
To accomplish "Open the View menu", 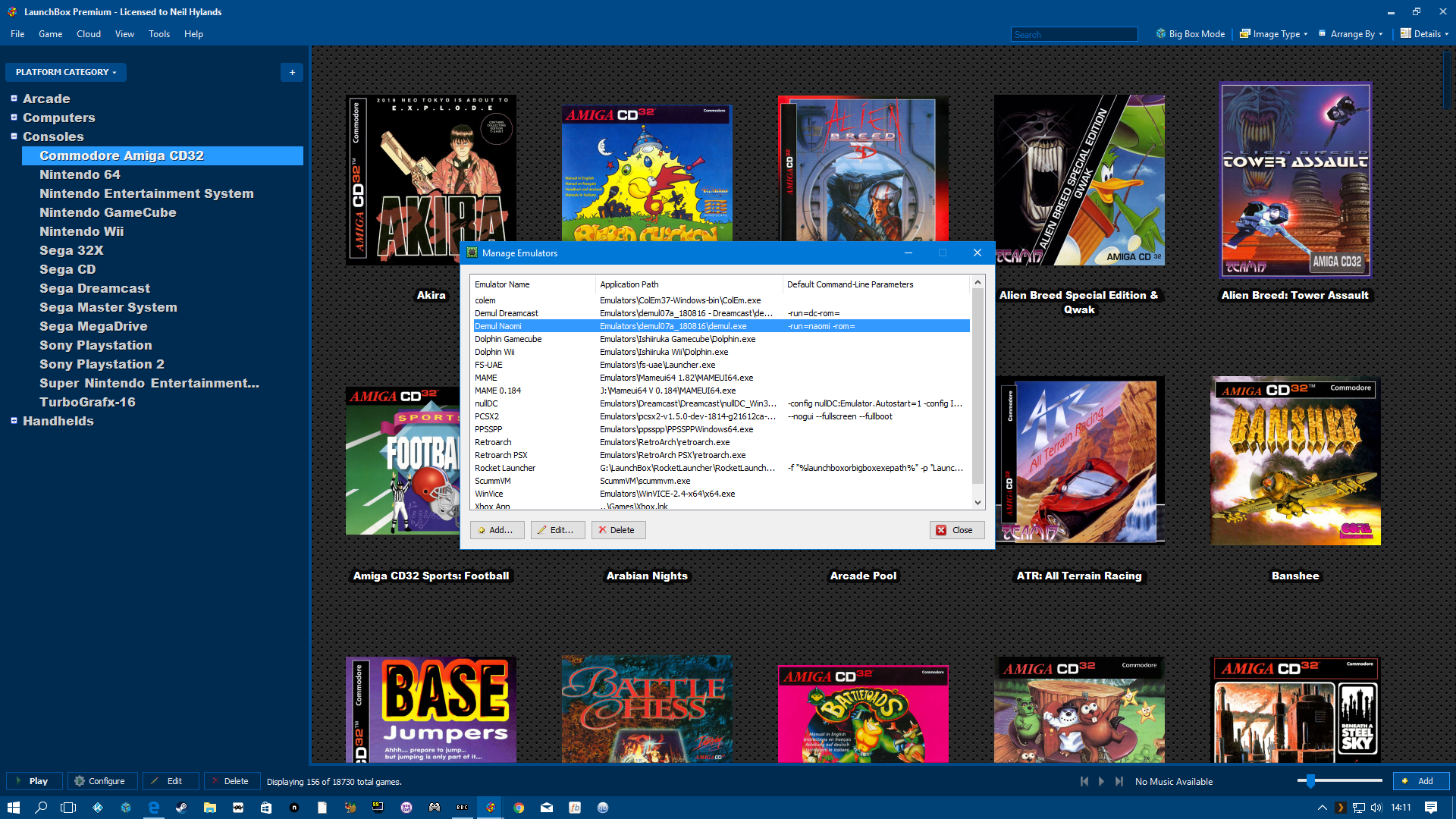I will (124, 34).
